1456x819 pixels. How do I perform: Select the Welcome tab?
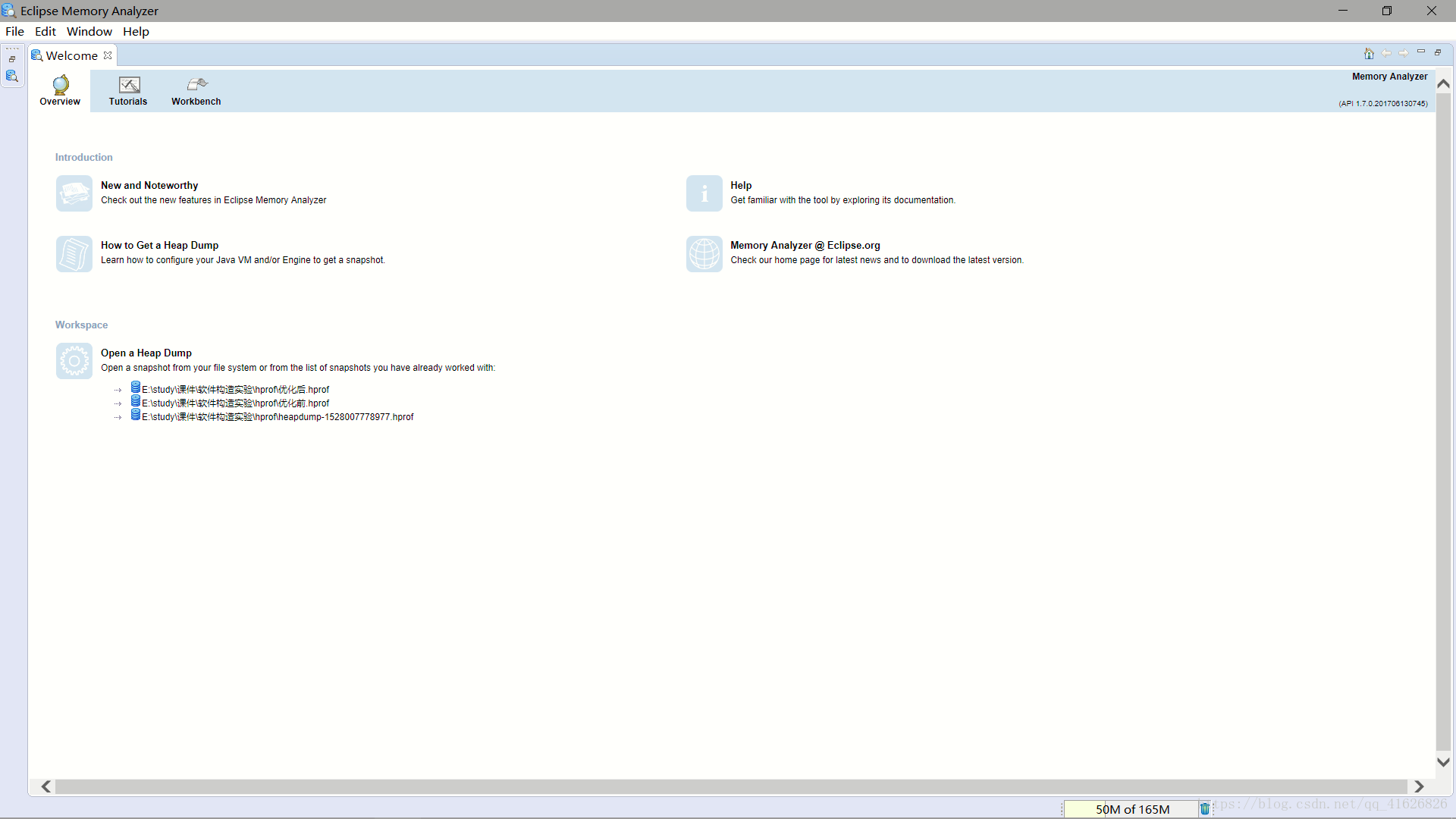[x=71, y=55]
